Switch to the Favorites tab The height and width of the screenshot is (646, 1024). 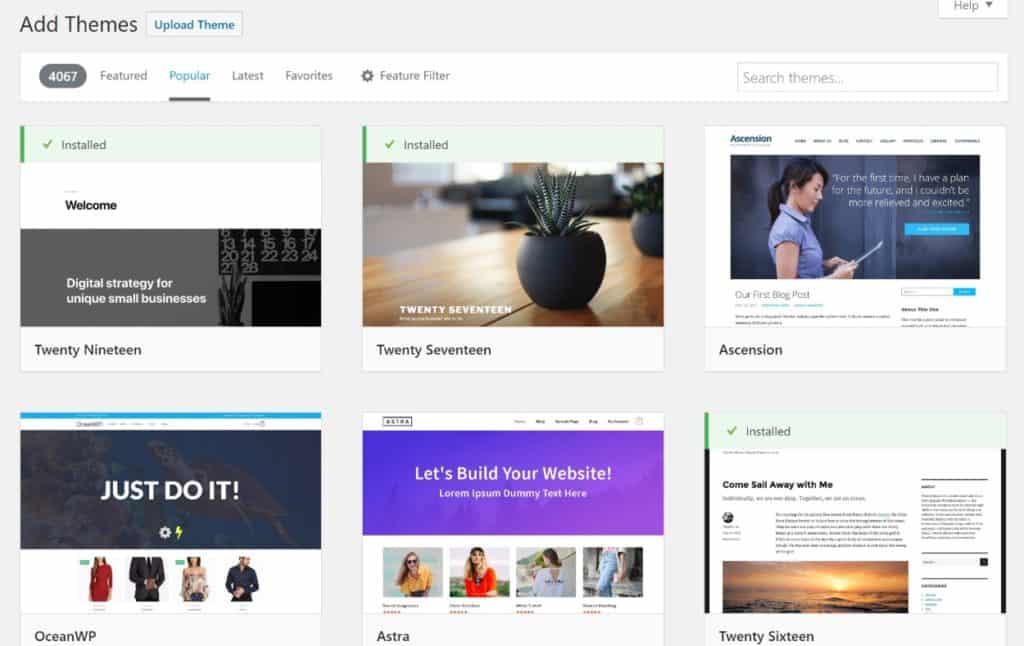309,76
